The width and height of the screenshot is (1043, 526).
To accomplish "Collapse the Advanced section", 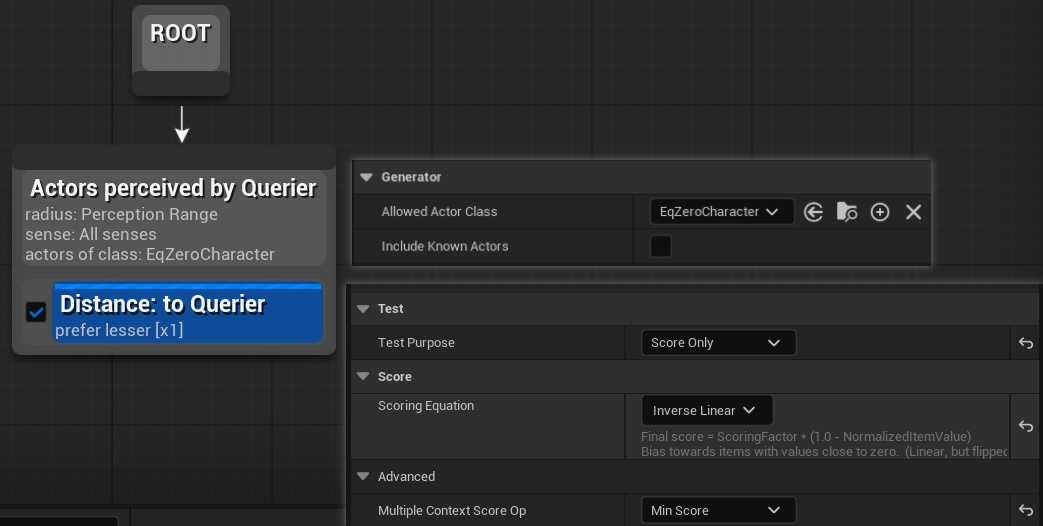I will [363, 477].
